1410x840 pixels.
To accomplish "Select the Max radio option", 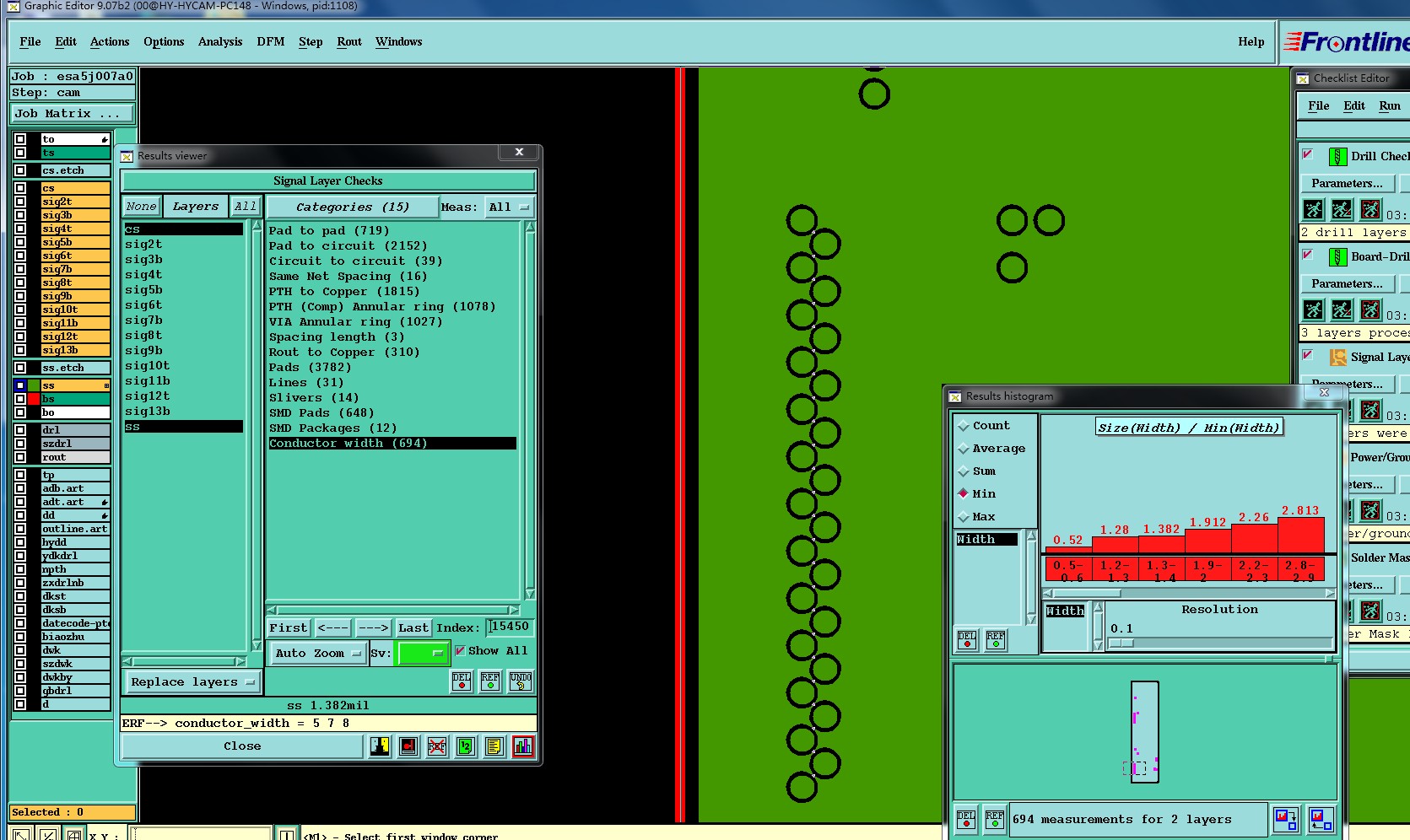I will click(x=963, y=517).
